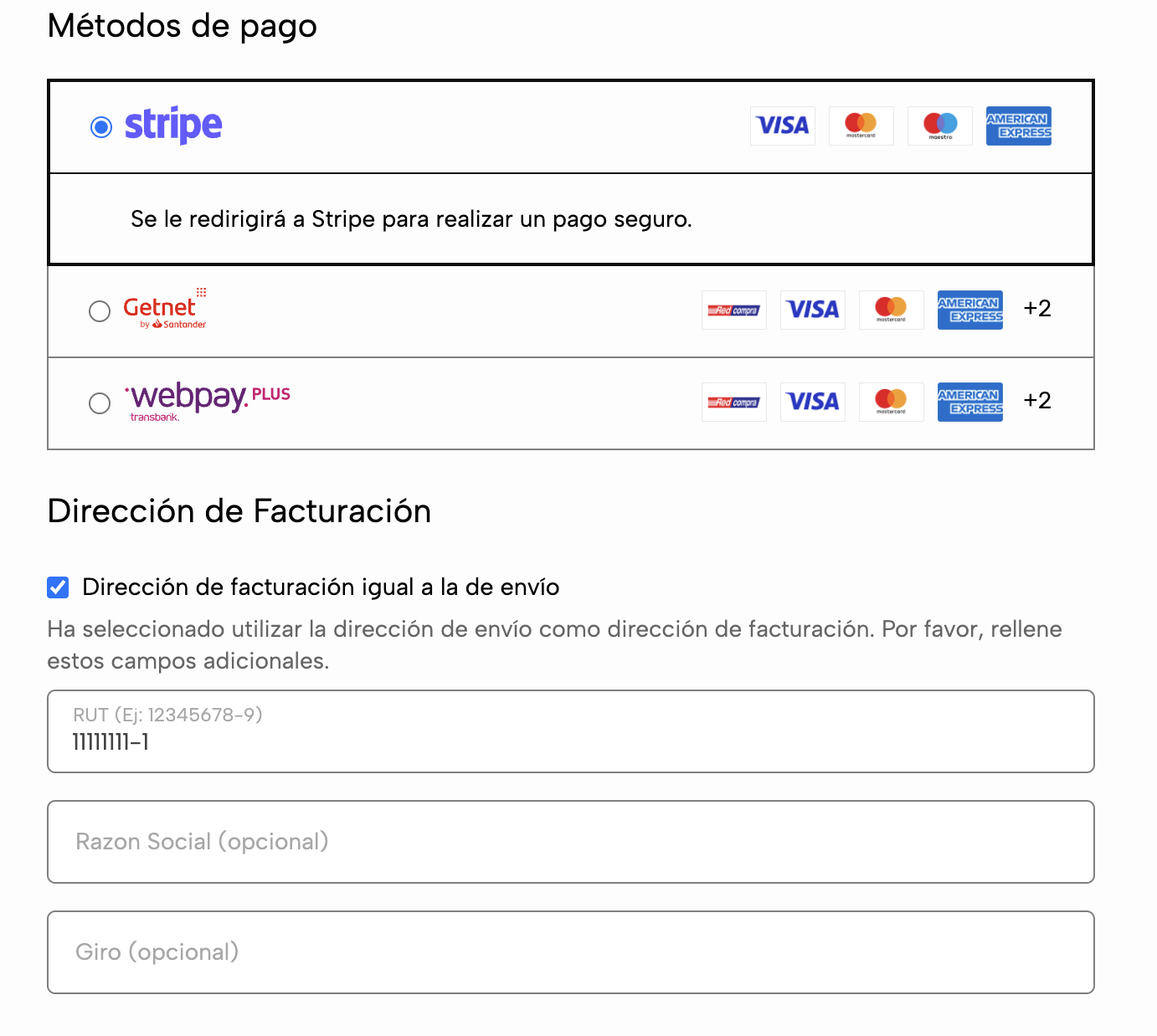Click the Mastercard icon in Stripe row

[861, 126]
